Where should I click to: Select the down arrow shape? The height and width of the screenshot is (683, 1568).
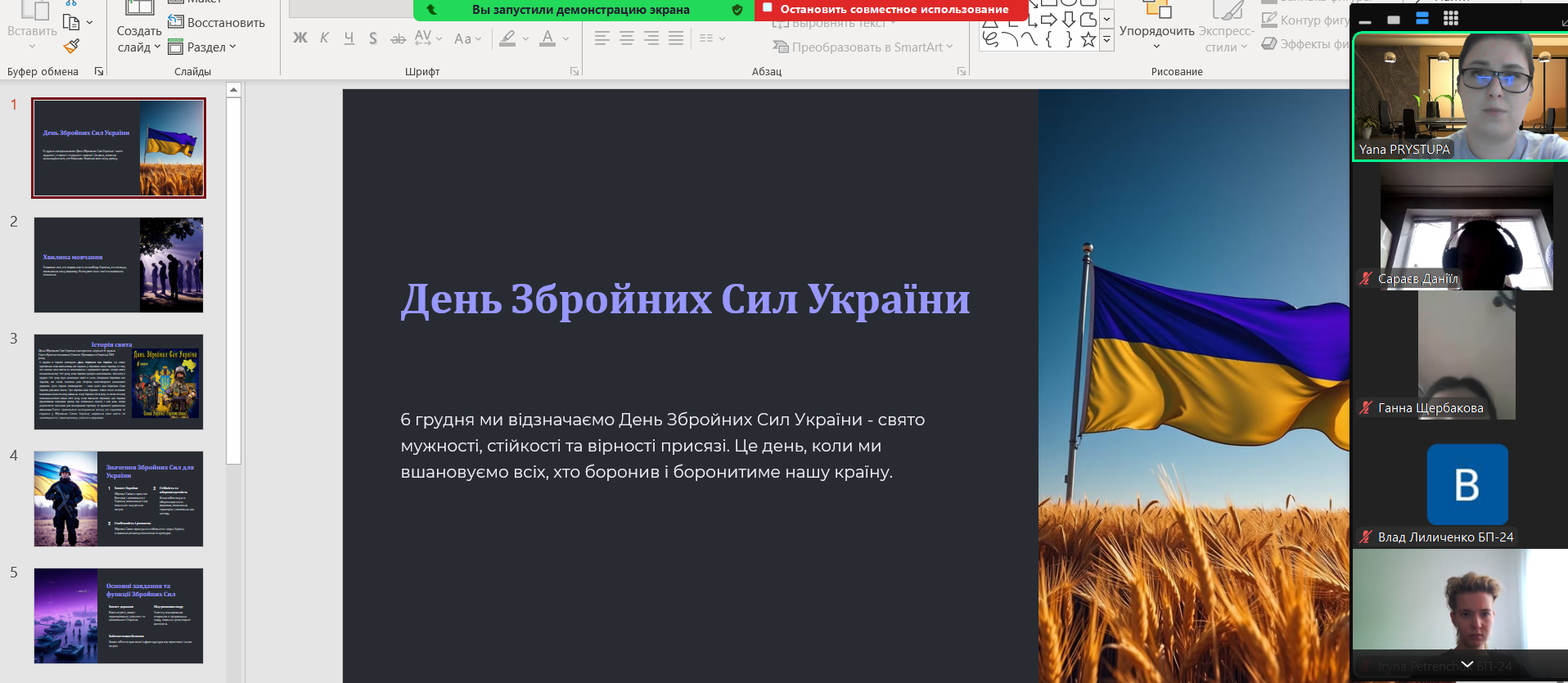pos(1068,19)
